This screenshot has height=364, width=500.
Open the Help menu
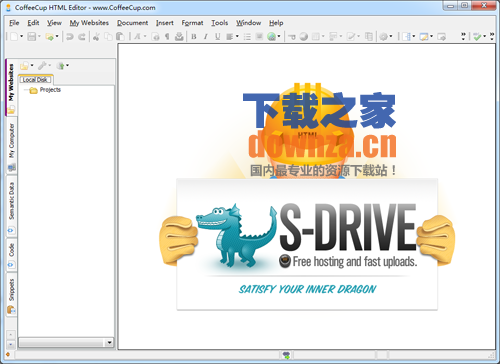[276, 23]
